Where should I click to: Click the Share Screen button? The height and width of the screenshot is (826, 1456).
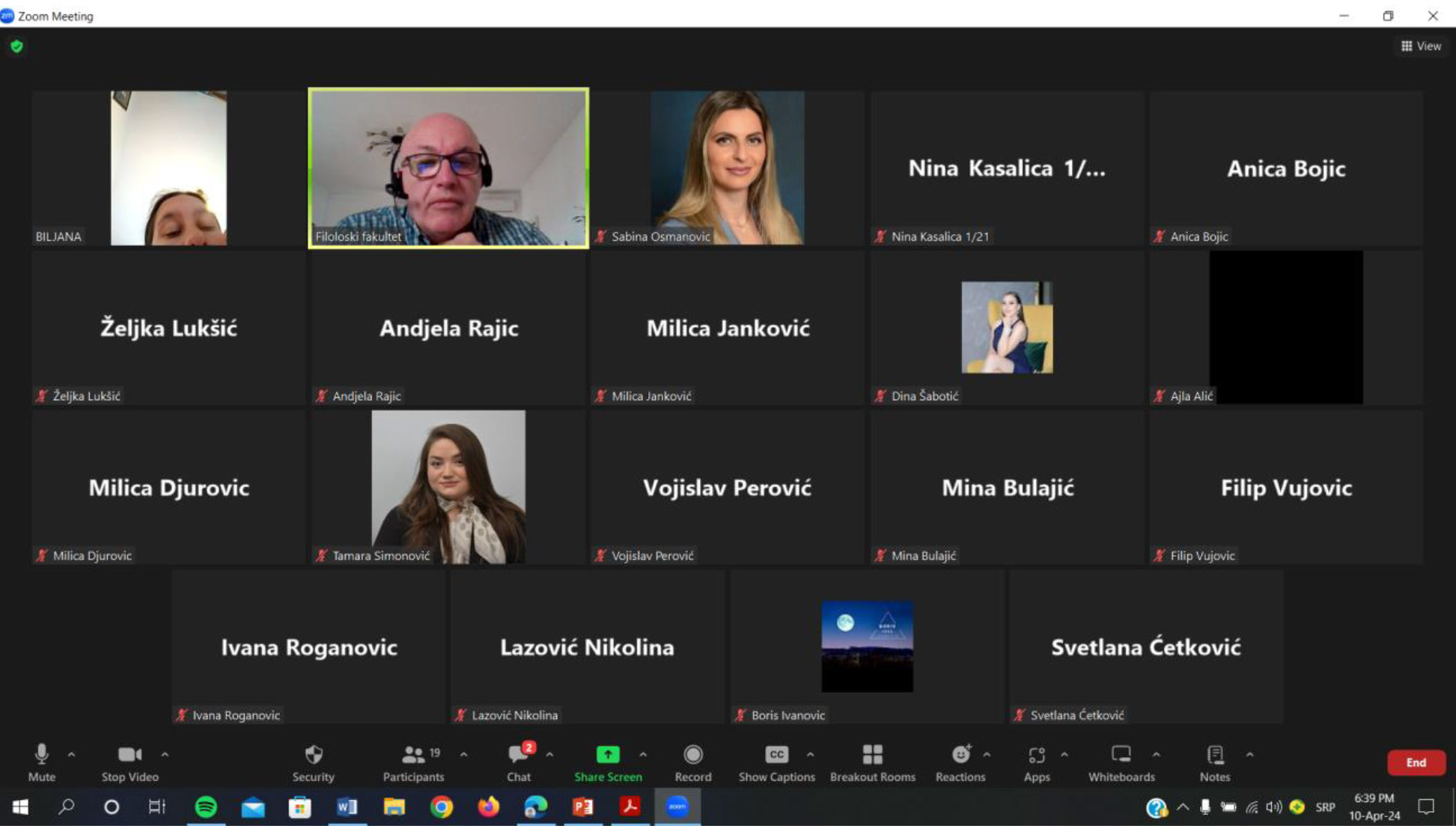click(607, 762)
